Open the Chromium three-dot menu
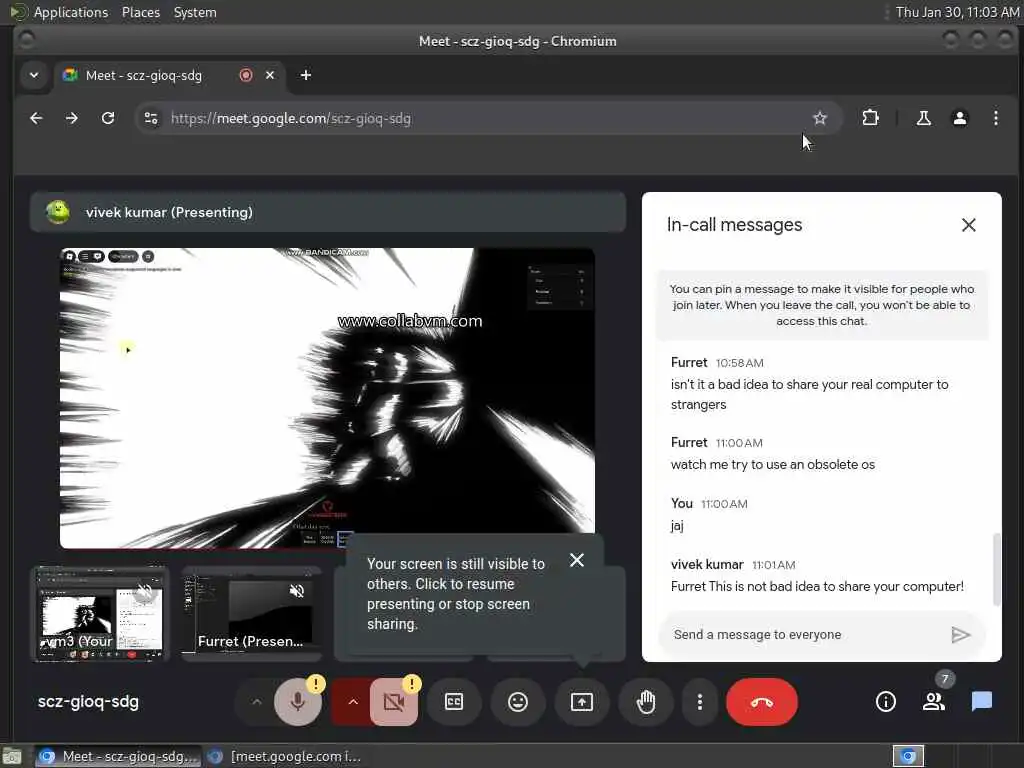 pos(995,118)
